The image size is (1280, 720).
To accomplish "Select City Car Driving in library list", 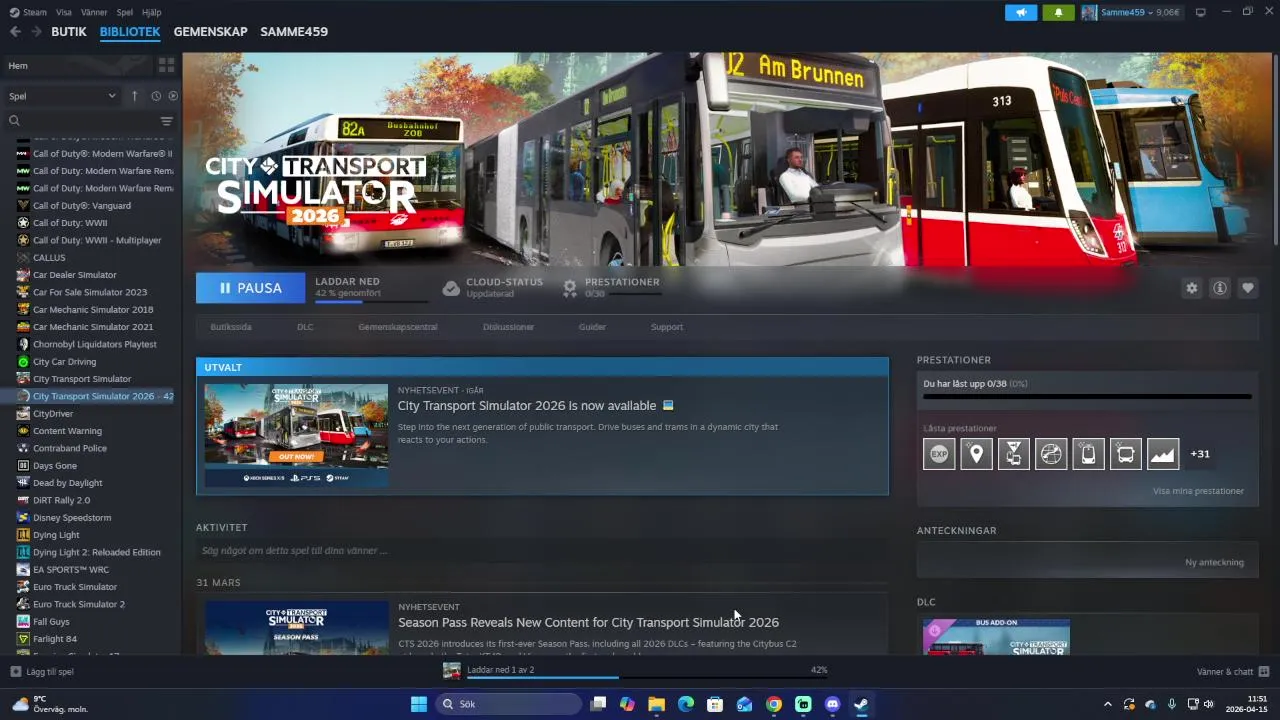I will tap(65, 362).
